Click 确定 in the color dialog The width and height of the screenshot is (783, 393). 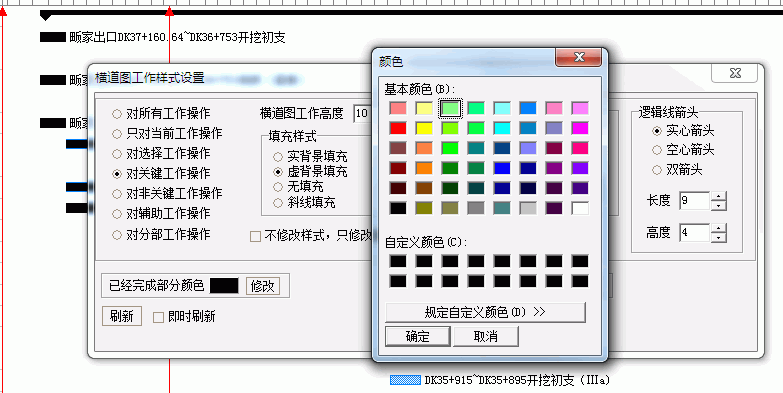pos(417,337)
